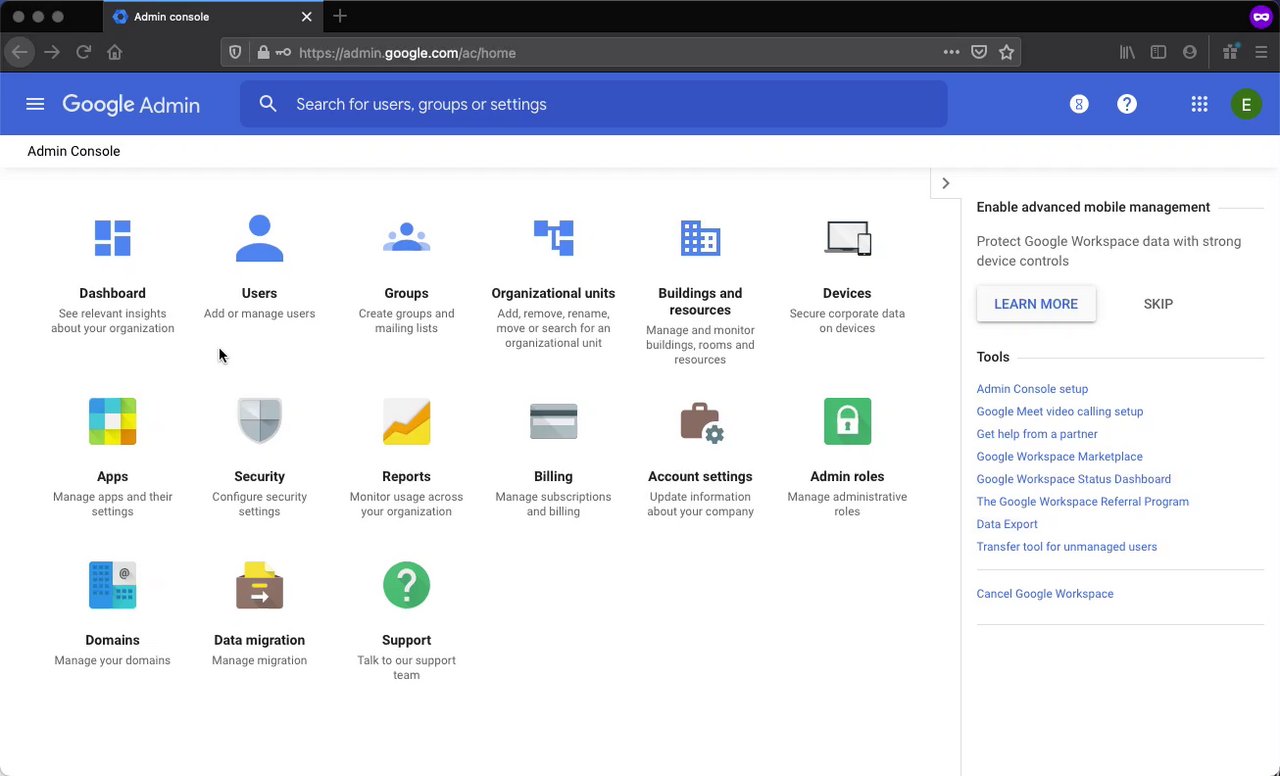
Task: Open the Buildings and resources icon
Action: (x=700, y=239)
